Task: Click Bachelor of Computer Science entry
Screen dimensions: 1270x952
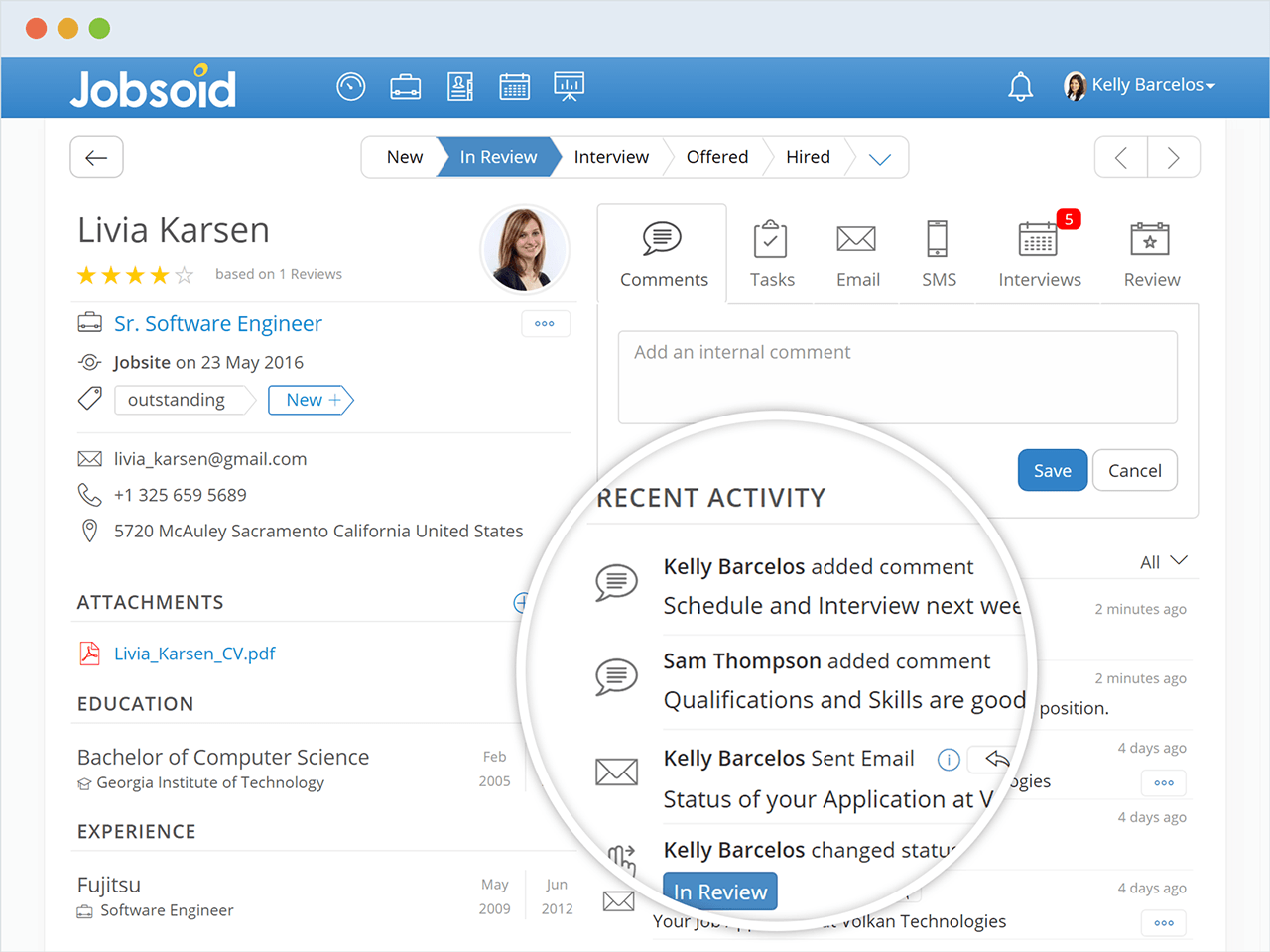Action: 223,757
